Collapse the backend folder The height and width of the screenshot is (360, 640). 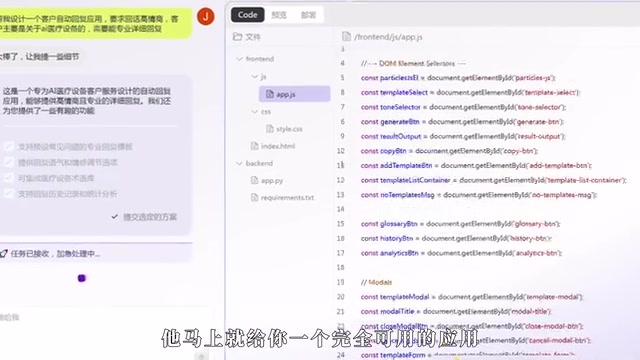tap(239, 163)
